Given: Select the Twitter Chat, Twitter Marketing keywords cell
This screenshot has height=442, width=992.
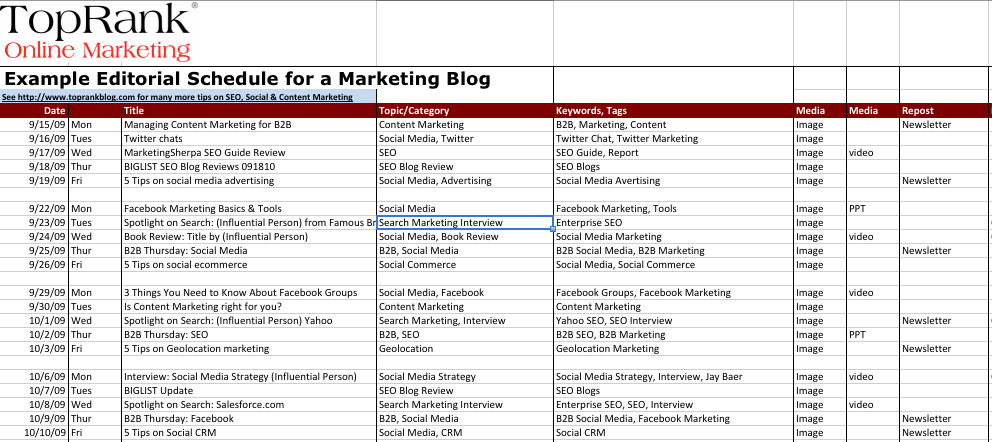Looking at the screenshot, I should (x=627, y=139).
